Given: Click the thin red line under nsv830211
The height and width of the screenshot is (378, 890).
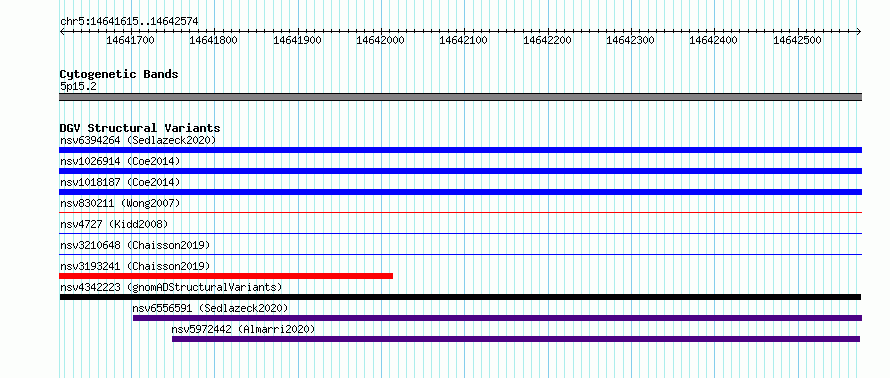Looking at the screenshot, I should (x=460, y=212).
